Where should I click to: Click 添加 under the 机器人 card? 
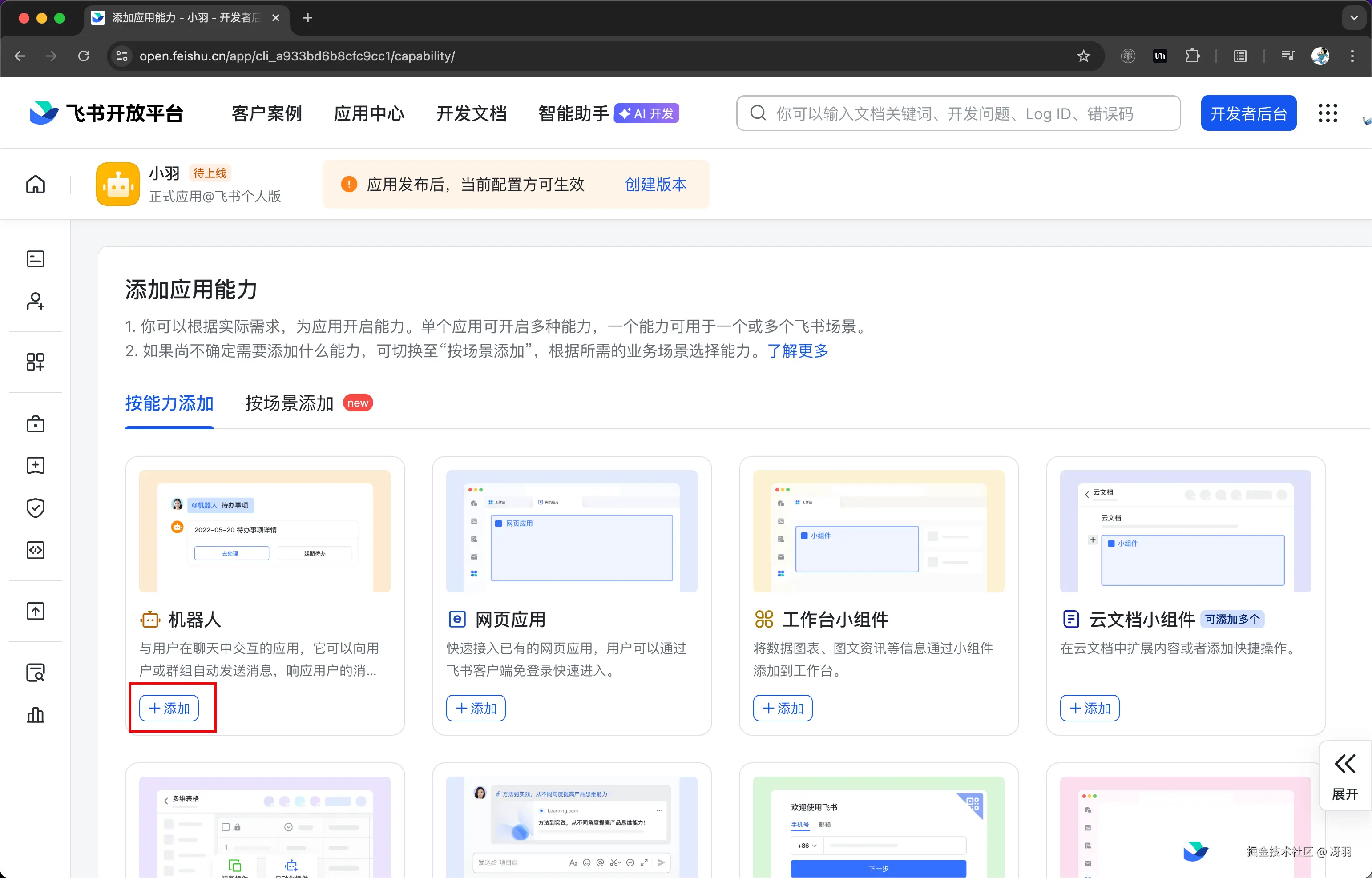(x=169, y=708)
